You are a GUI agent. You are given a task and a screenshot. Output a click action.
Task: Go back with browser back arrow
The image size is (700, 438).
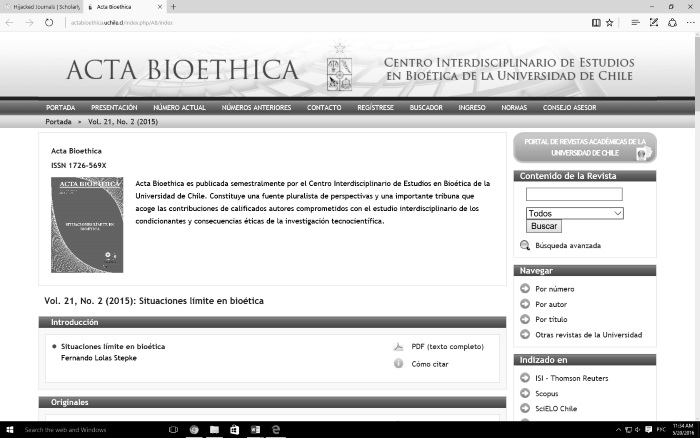point(9,23)
